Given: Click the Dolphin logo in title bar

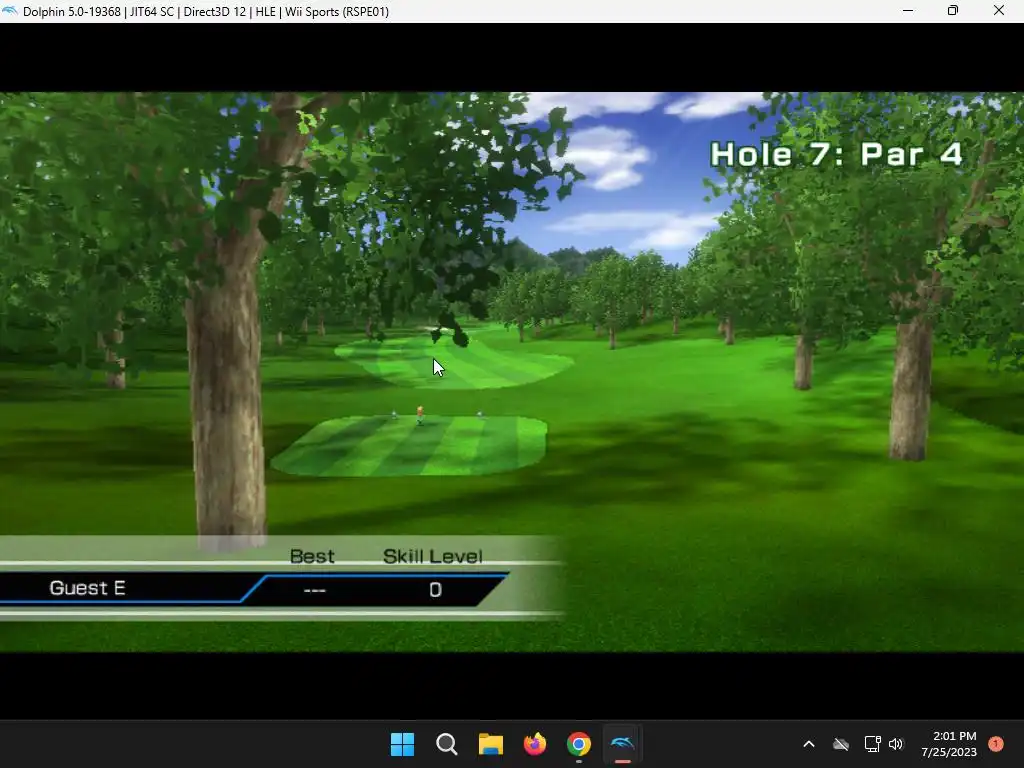Looking at the screenshot, I should point(10,11).
